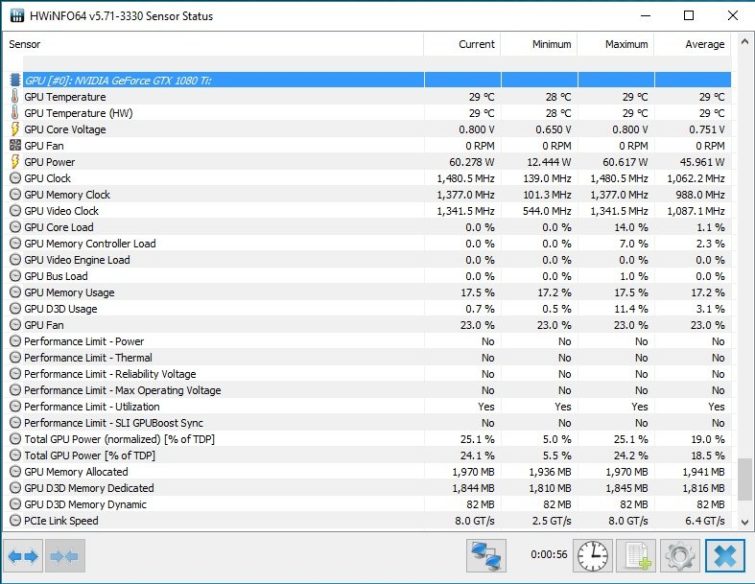Select the GPU Video Clock row label
The width and height of the screenshot is (755, 584).
[61, 211]
